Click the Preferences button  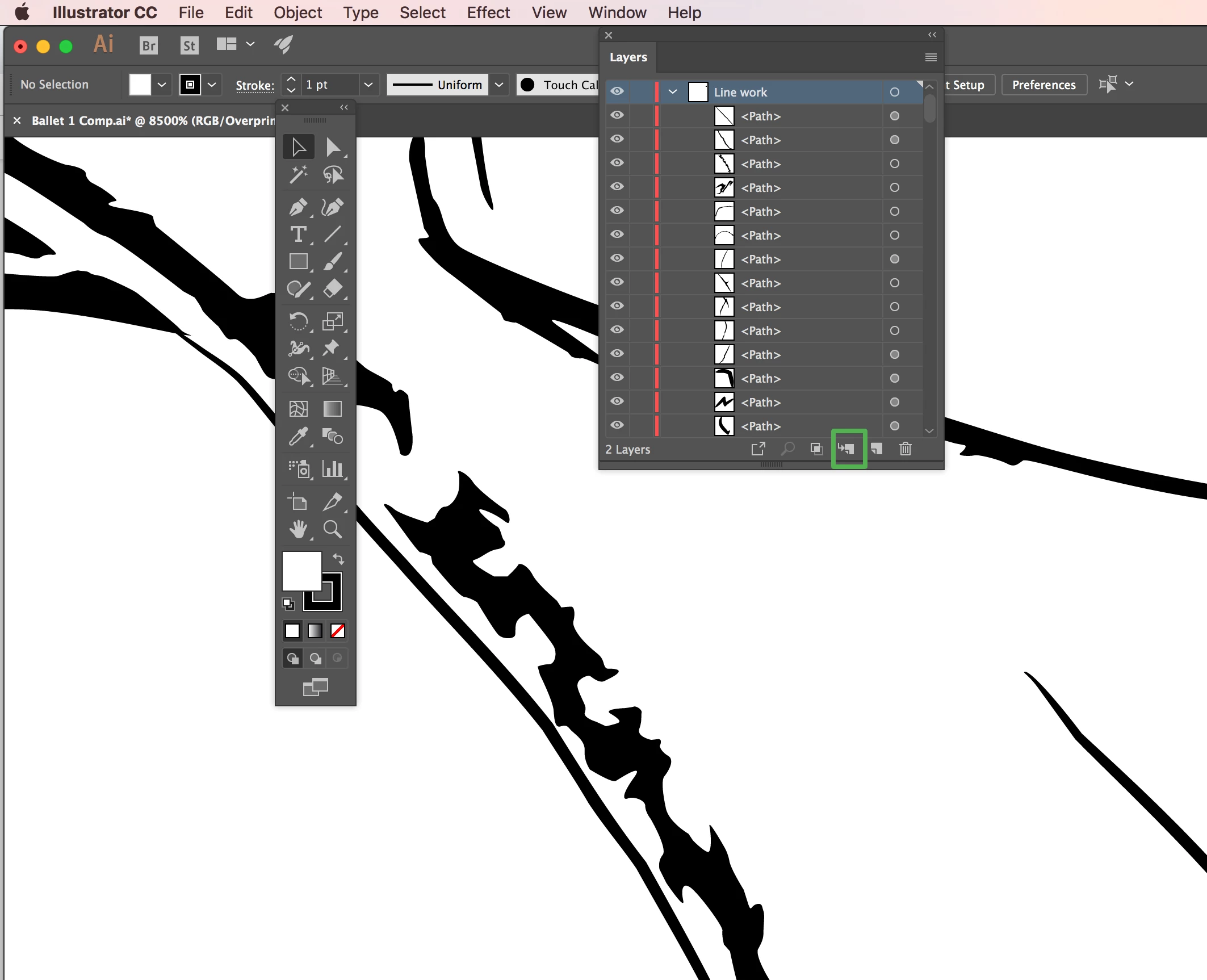click(x=1043, y=85)
